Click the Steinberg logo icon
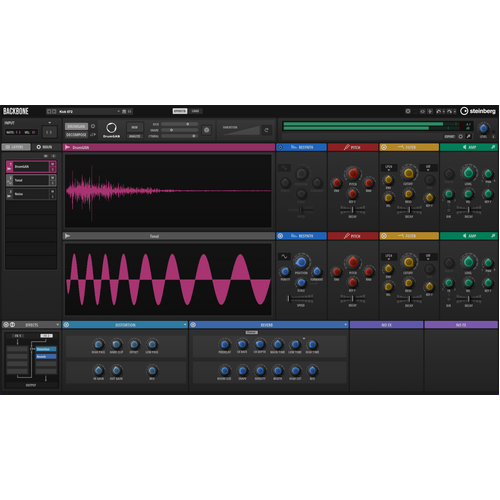Viewport: 500px width, 500px height. 464,111
